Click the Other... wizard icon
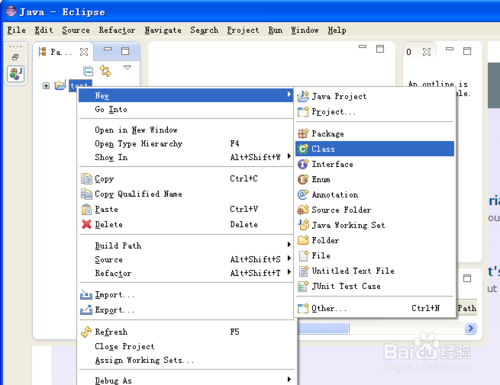 [303, 308]
